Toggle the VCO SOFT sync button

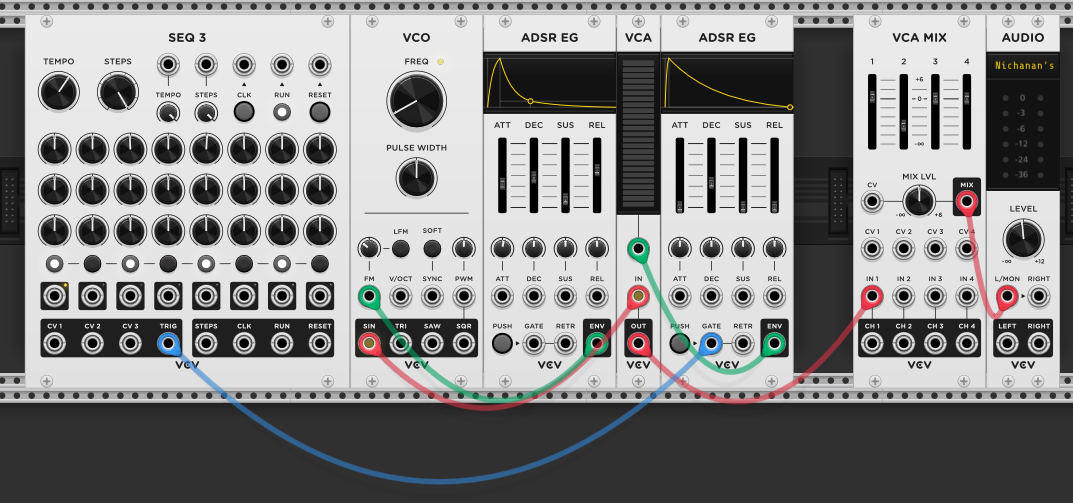point(432,248)
